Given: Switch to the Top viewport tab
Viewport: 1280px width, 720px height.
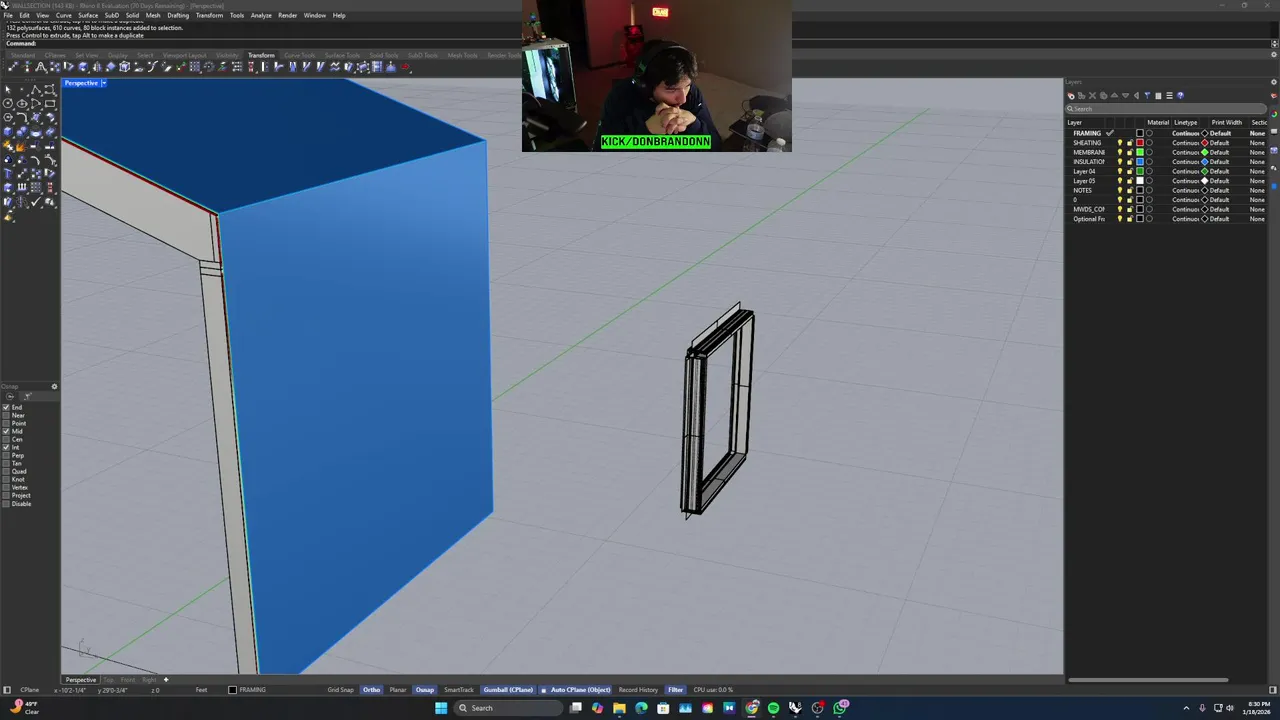Looking at the screenshot, I should (109, 680).
